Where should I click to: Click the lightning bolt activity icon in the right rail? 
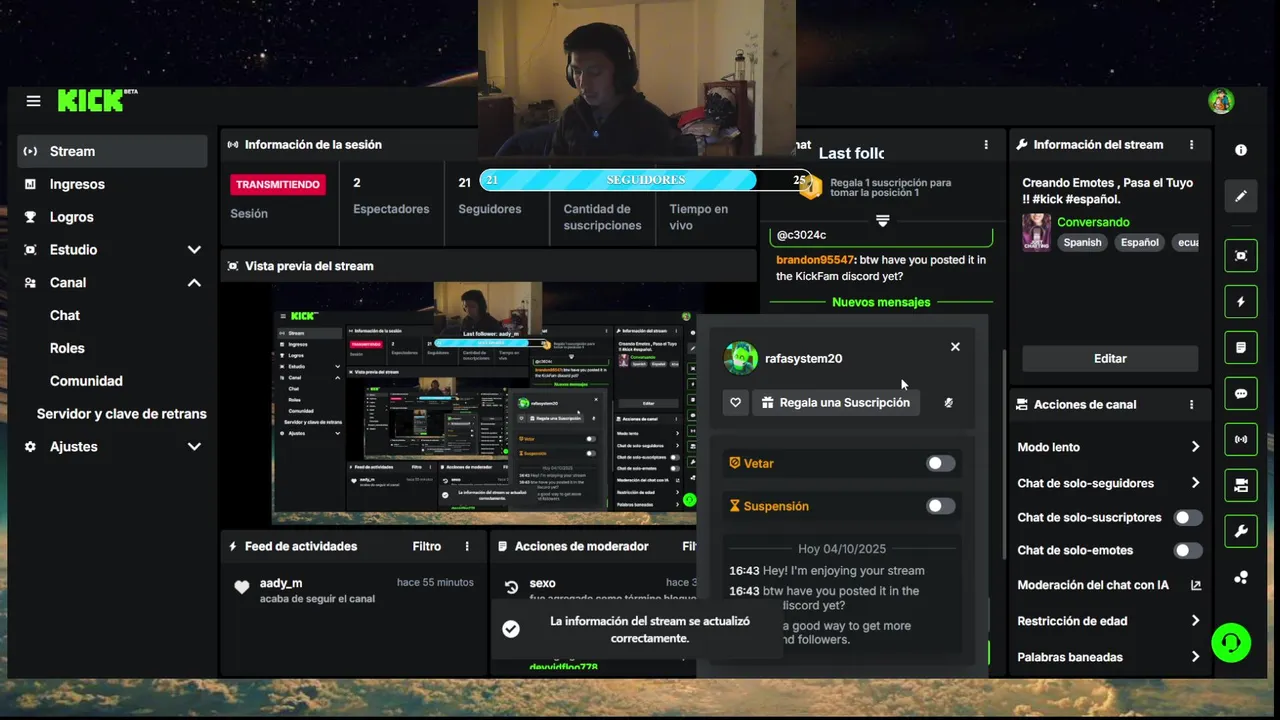(1241, 302)
